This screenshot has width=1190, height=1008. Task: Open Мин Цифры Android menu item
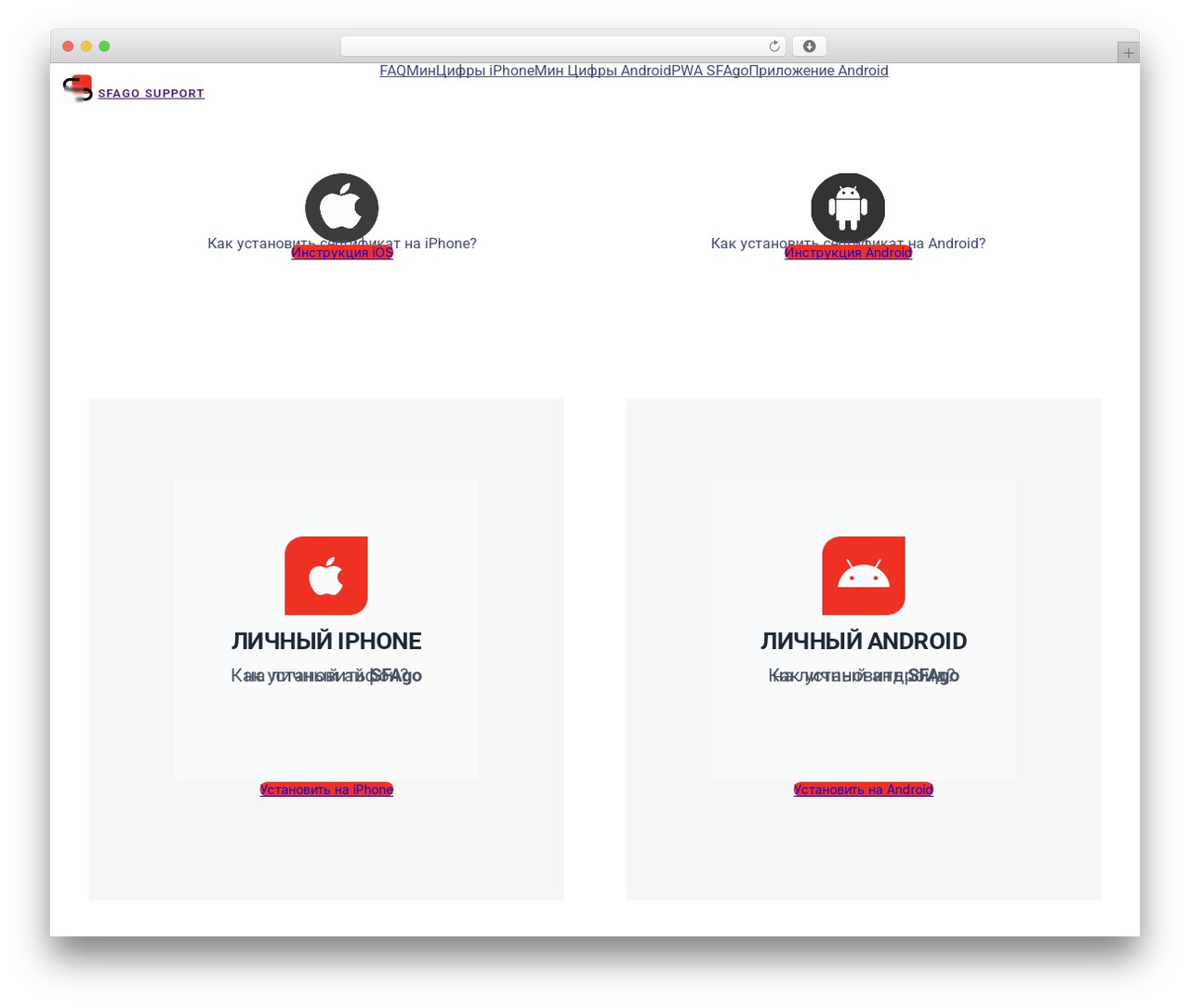tap(603, 71)
